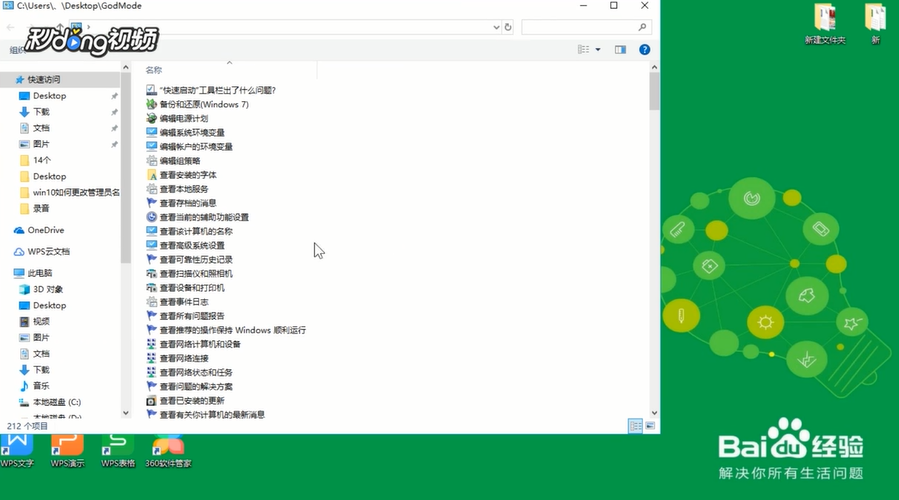Switch to details view in status bar
Viewport: 899px width, 500px height.
coord(635,425)
